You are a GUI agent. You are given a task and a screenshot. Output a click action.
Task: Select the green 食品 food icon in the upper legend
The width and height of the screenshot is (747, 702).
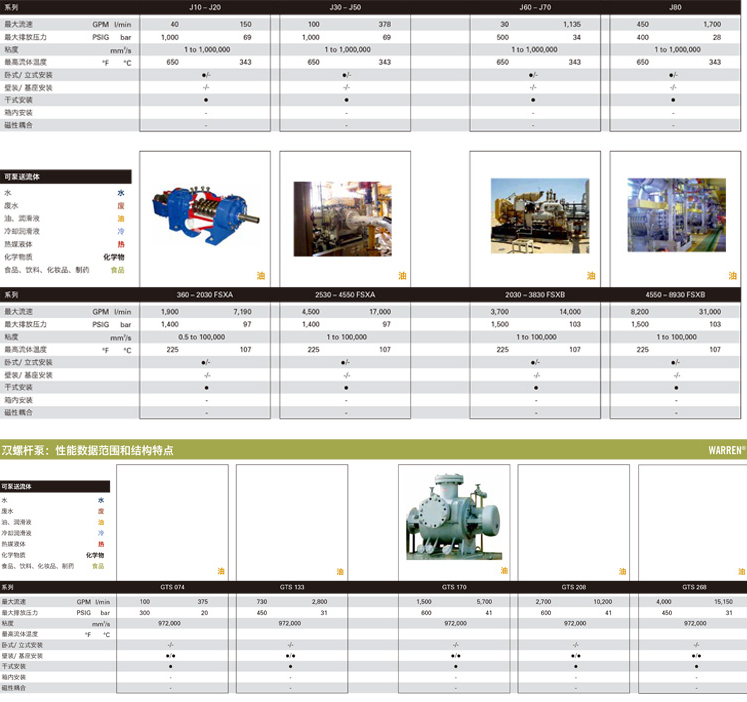[117, 270]
